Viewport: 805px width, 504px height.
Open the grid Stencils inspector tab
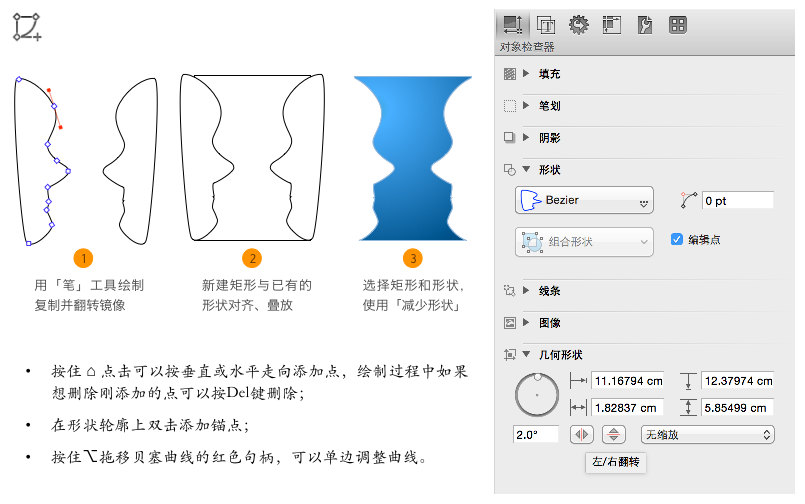click(x=678, y=25)
